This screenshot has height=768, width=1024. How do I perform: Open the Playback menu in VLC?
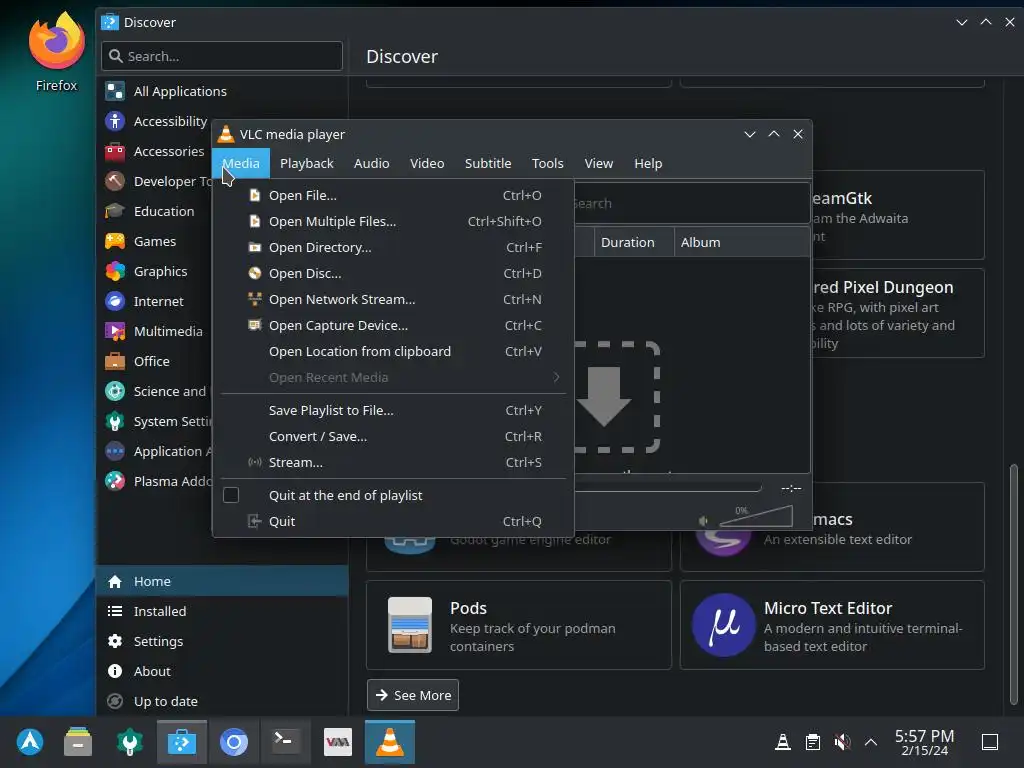(306, 163)
